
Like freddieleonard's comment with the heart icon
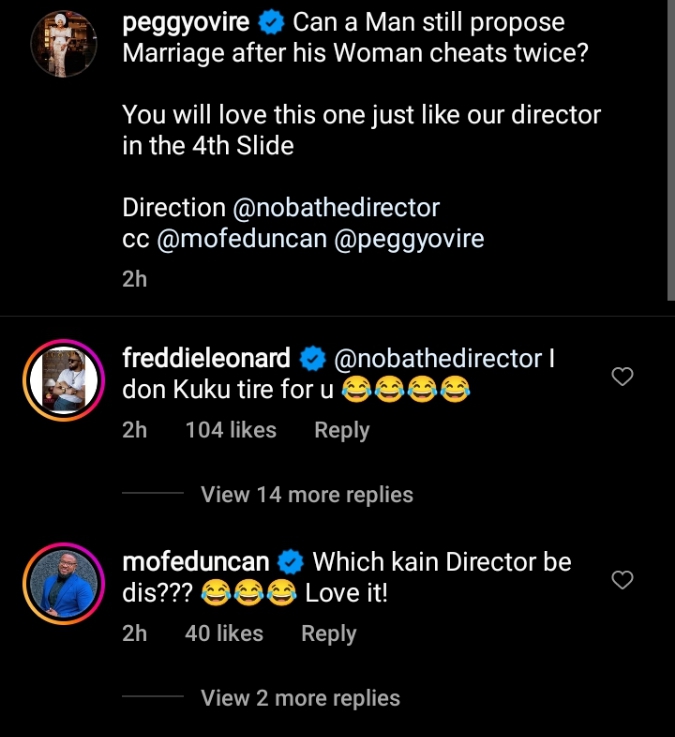(622, 377)
